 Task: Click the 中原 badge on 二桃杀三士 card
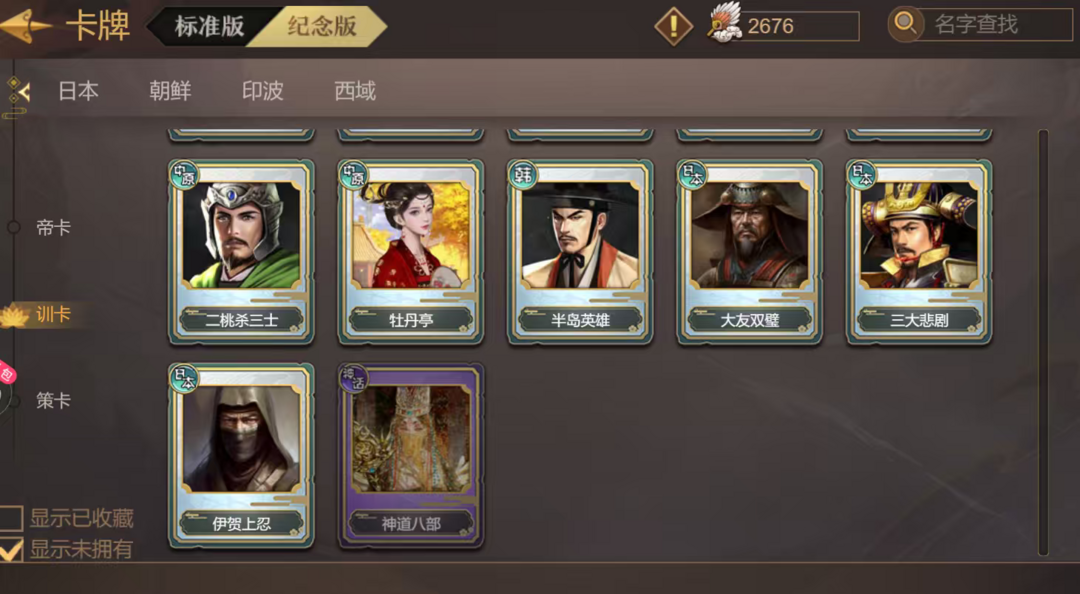click(x=184, y=175)
